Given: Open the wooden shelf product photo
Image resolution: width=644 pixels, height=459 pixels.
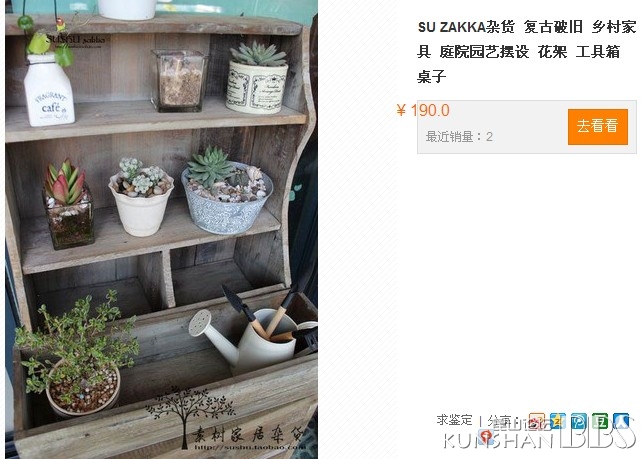Looking at the screenshot, I should pyautogui.click(x=161, y=230).
